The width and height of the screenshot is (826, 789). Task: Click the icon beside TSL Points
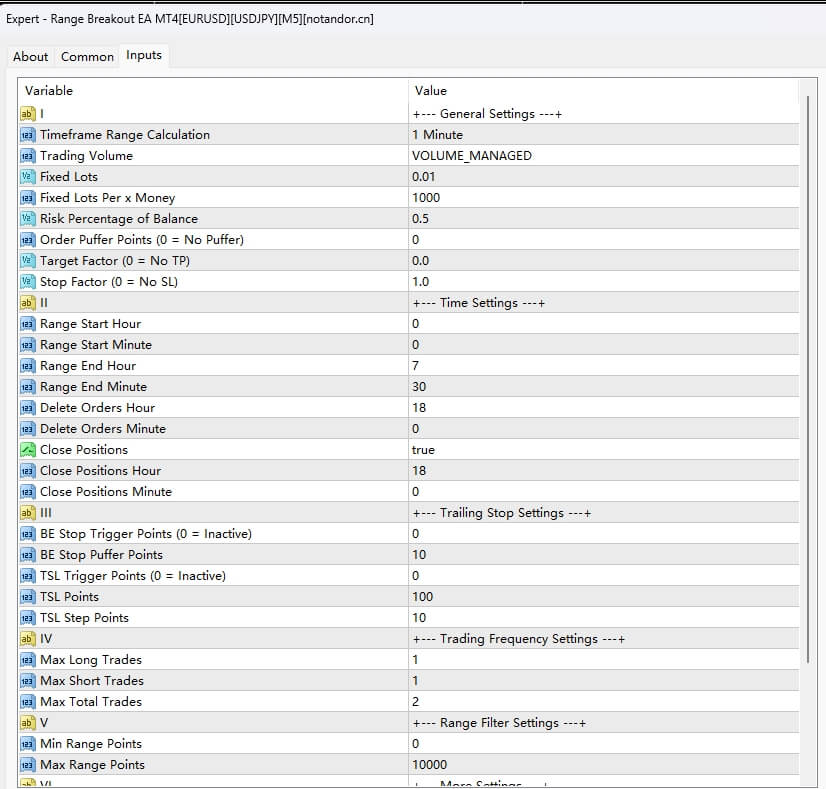click(27, 597)
